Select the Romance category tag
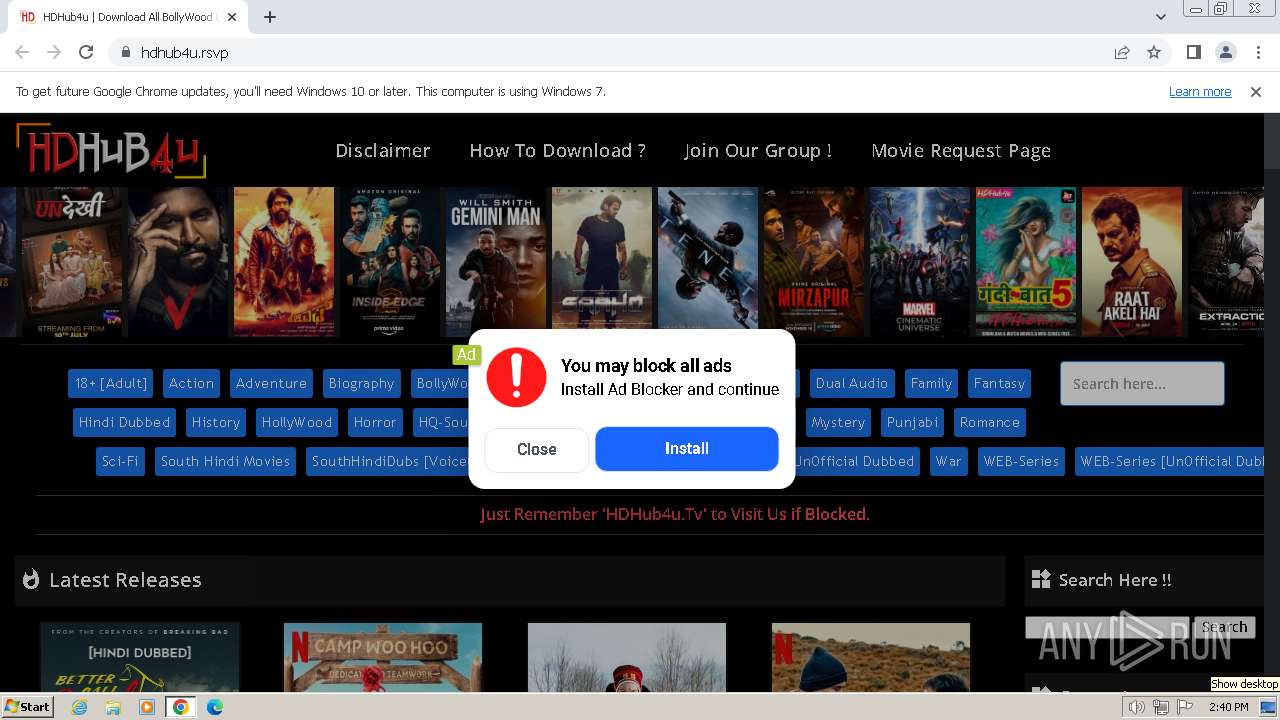The image size is (1280, 720). (990, 422)
